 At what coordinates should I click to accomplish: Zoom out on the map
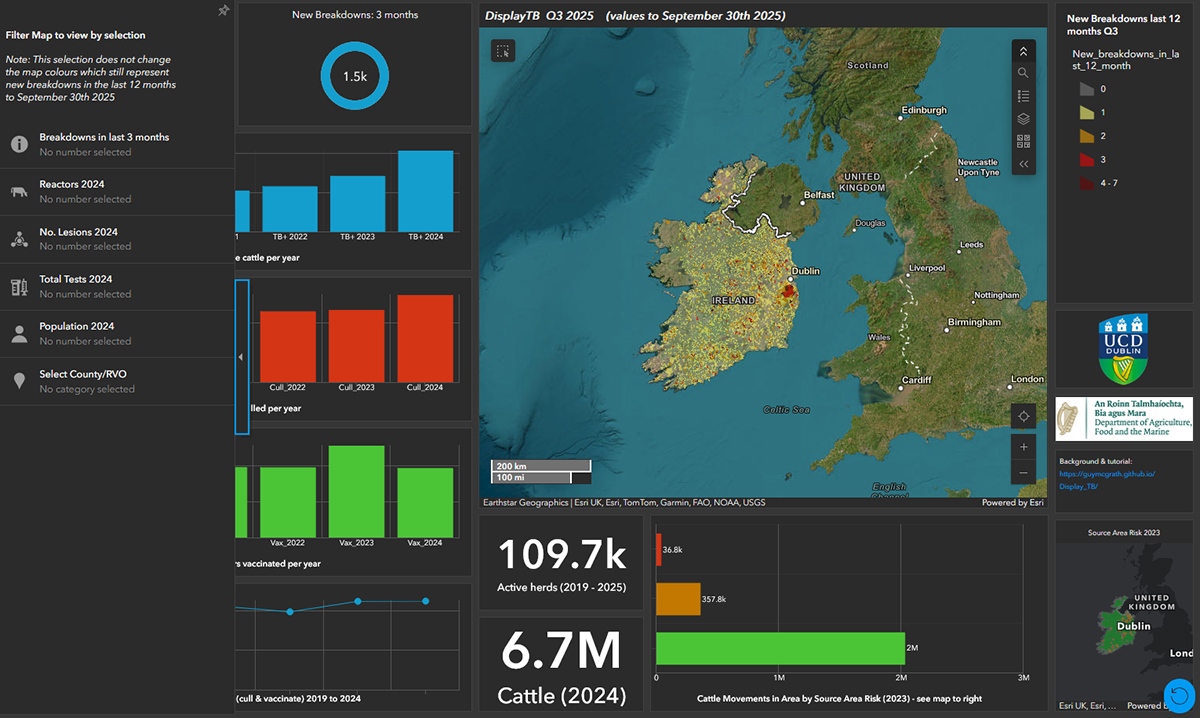pos(1023,472)
